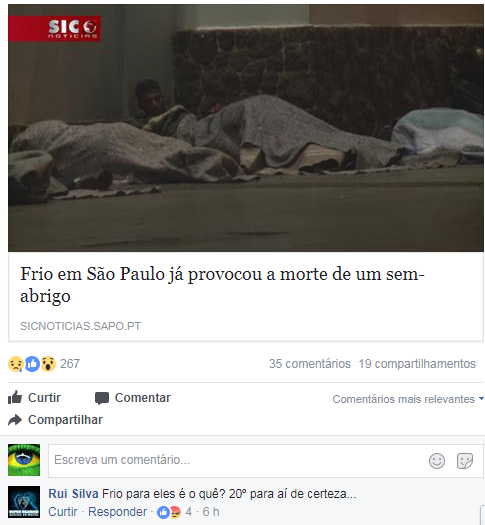Screen dimensions: 485x525
Task: Click the sad reaction emoji on post
Action: tap(16, 364)
